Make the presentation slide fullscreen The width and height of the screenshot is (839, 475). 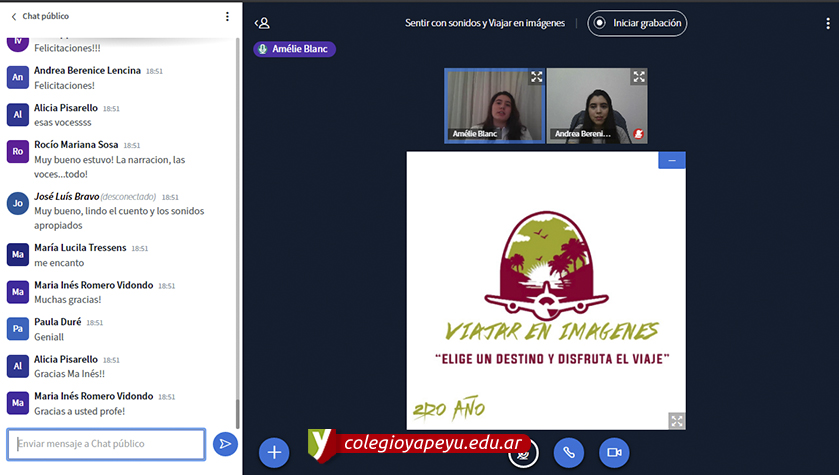click(676, 421)
